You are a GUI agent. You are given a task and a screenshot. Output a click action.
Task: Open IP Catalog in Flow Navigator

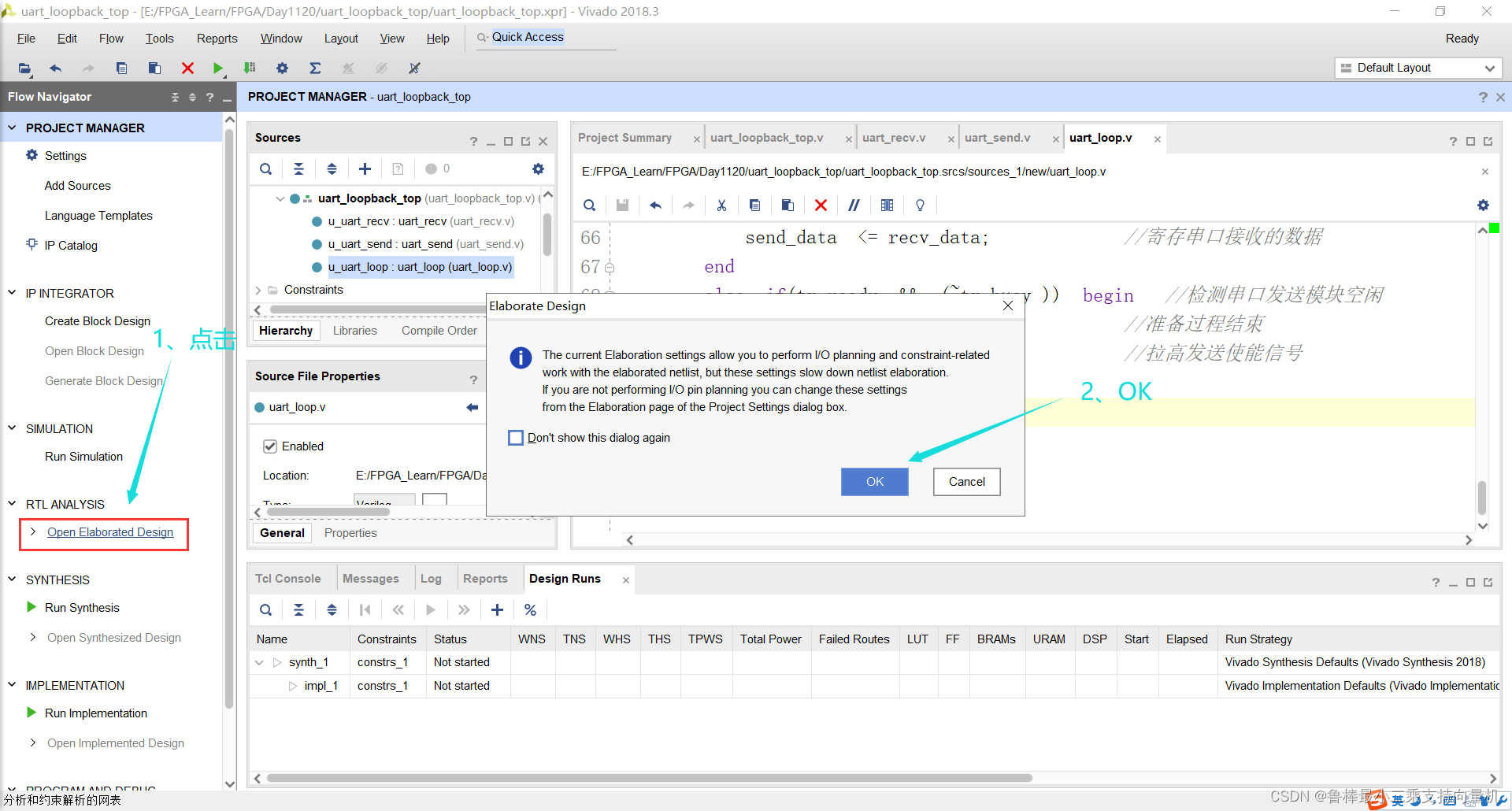pos(71,246)
